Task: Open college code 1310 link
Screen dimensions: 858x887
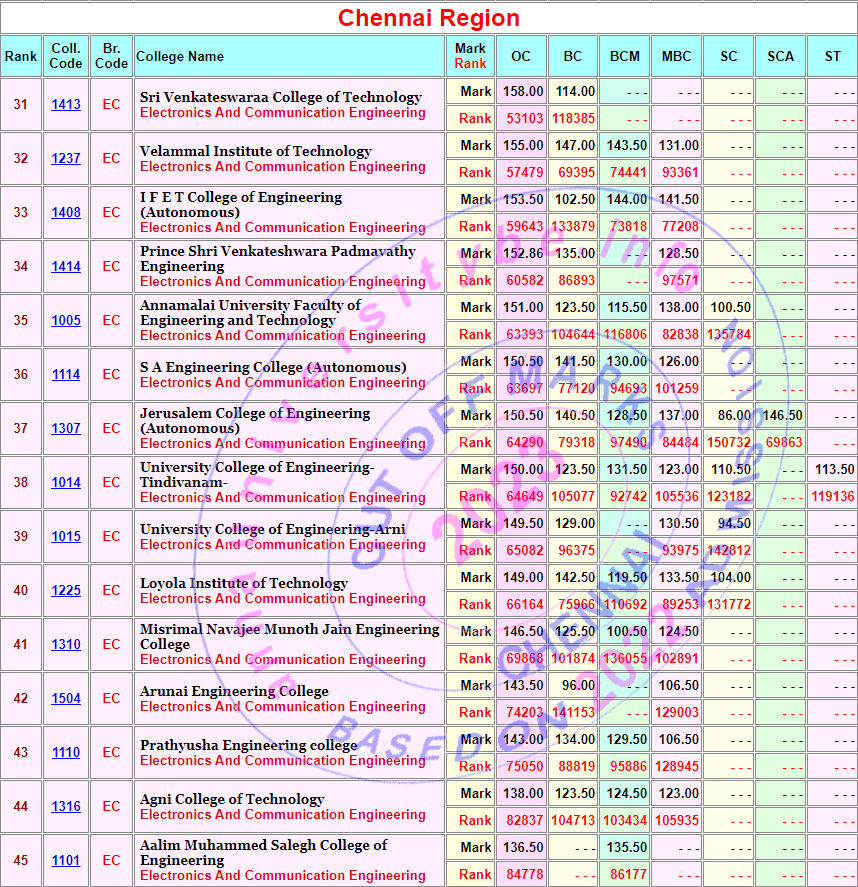Action: click(x=66, y=645)
